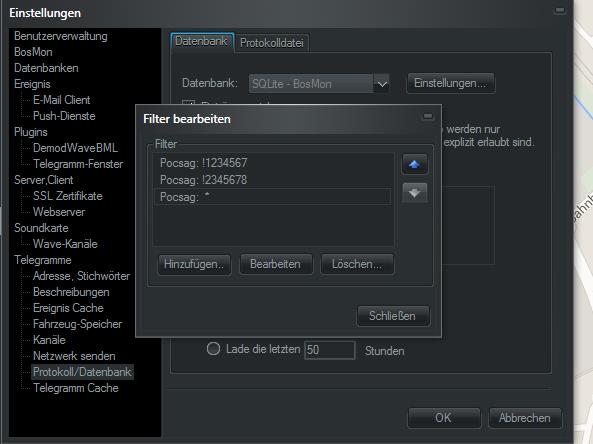Close the filter dialog via Schließen

point(393,316)
